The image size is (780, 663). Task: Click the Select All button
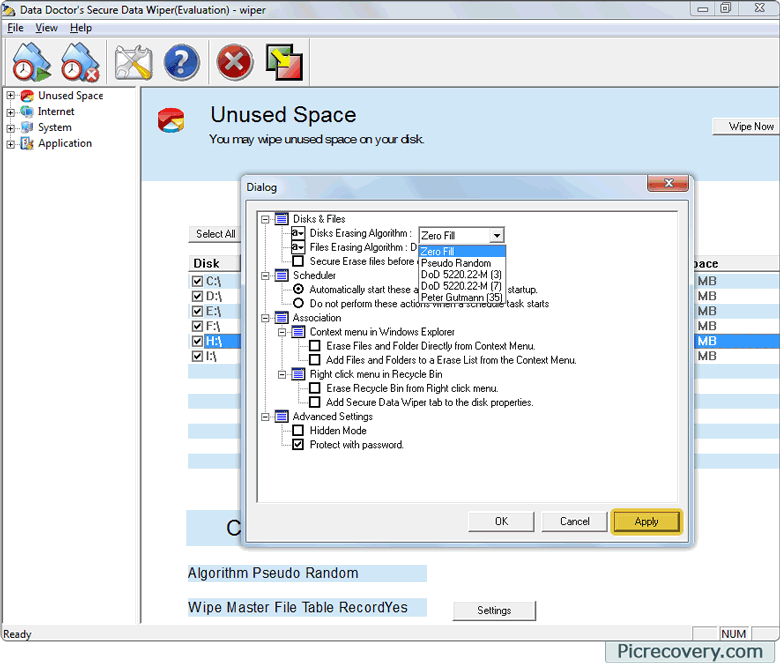pos(215,234)
